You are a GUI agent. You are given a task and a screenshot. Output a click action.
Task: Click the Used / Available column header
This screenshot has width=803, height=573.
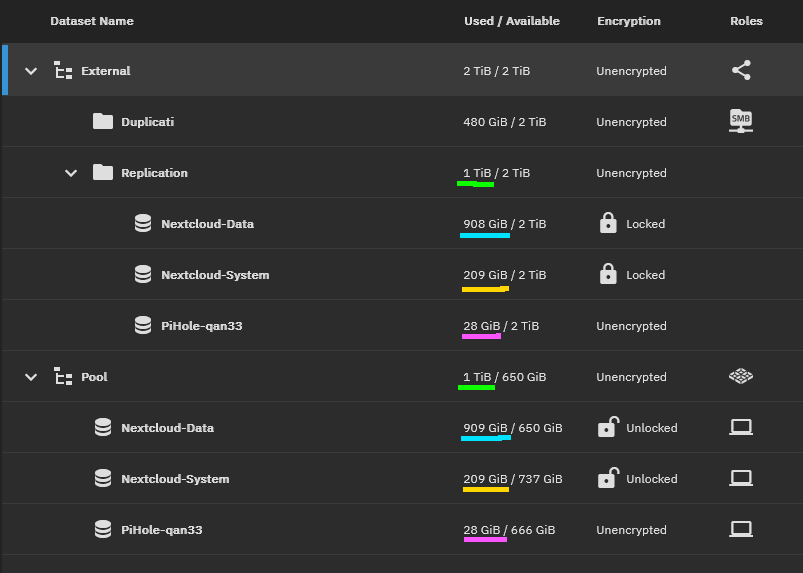pyautogui.click(x=512, y=21)
